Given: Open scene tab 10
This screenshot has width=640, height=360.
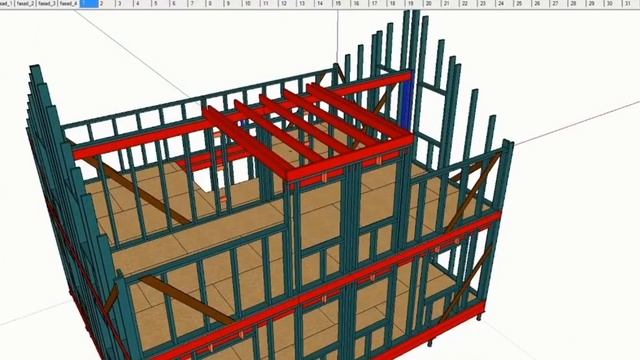Looking at the screenshot, I should tap(252, 4).
